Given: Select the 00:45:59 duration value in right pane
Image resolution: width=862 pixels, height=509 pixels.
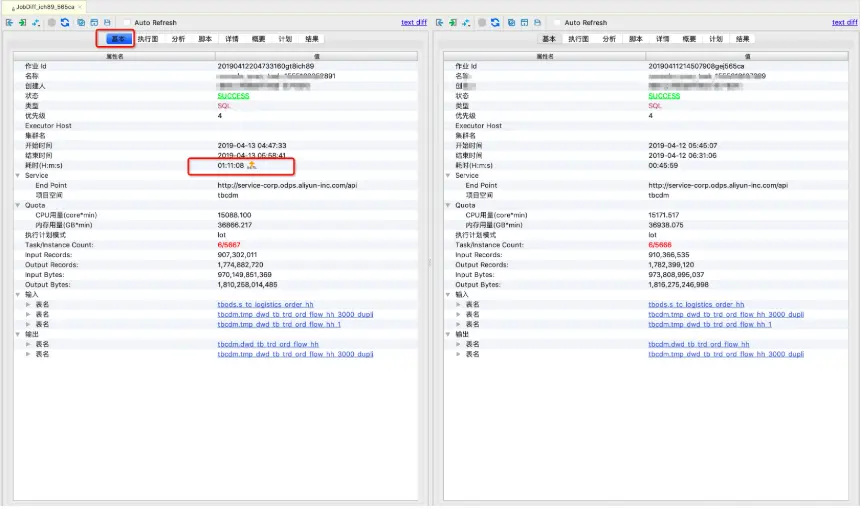Looking at the screenshot, I should pos(663,165).
